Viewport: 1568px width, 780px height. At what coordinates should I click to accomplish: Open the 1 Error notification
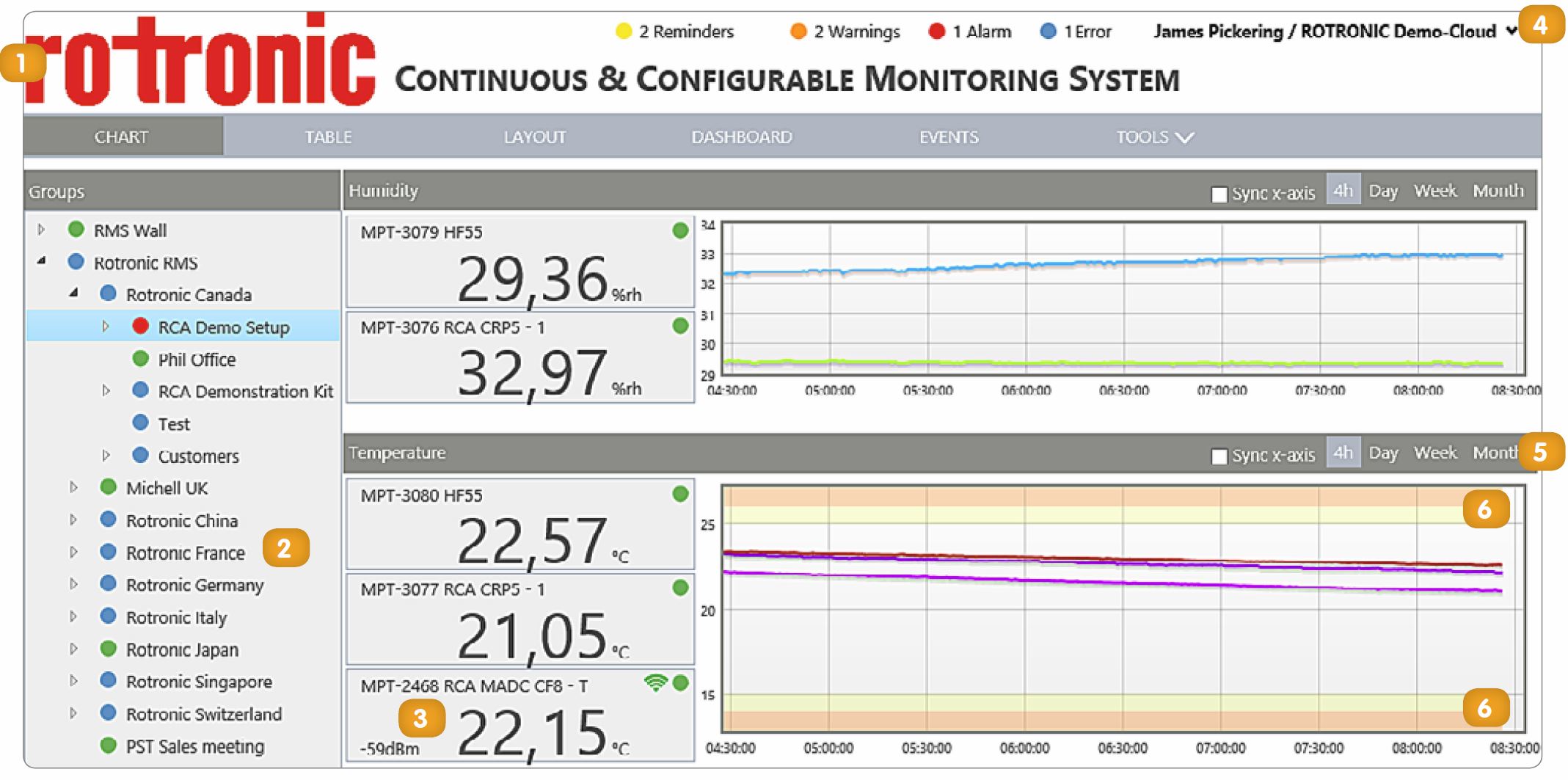[x=1076, y=32]
